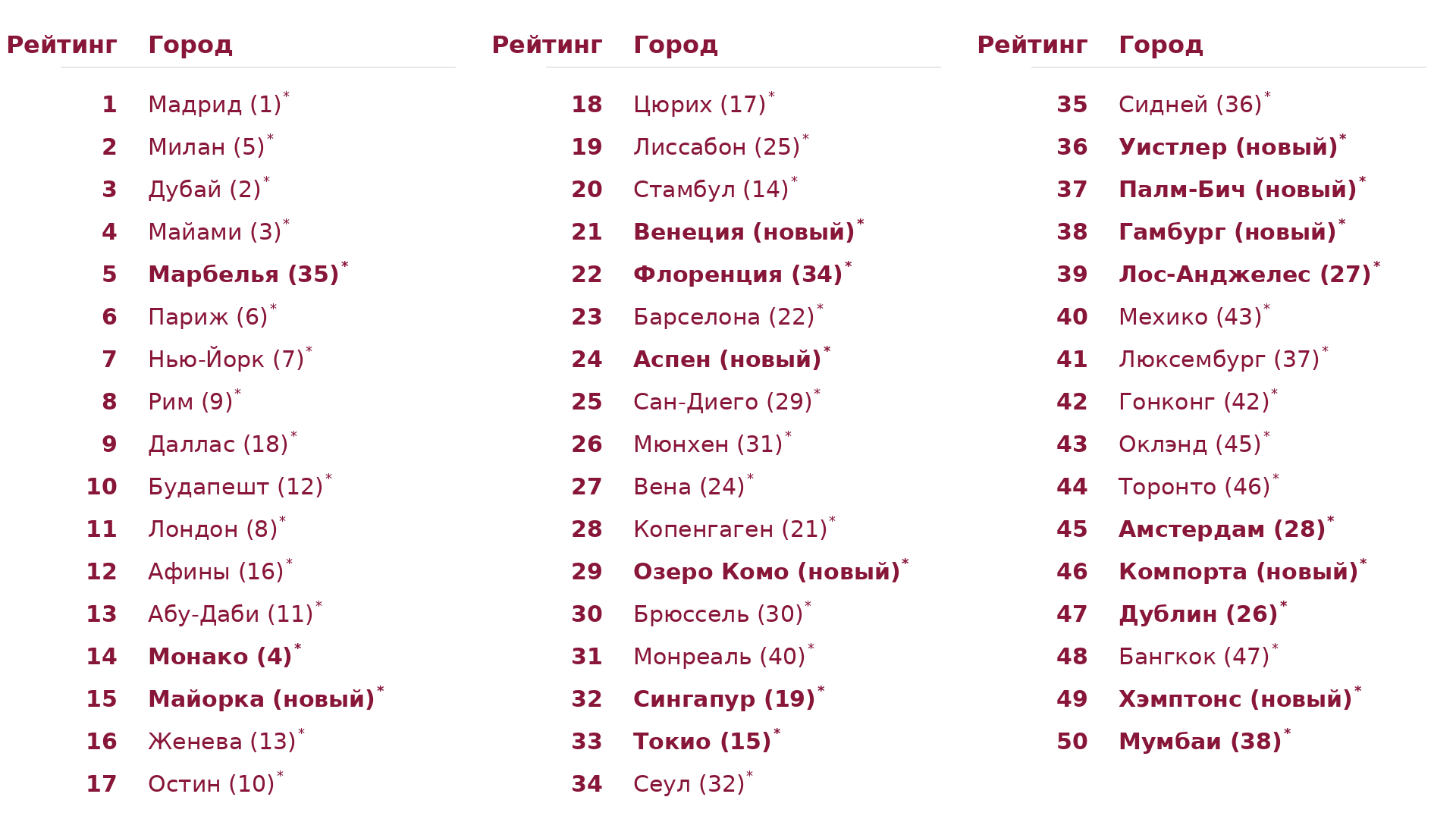Select the Мумбаи (38) entry

(1200, 742)
